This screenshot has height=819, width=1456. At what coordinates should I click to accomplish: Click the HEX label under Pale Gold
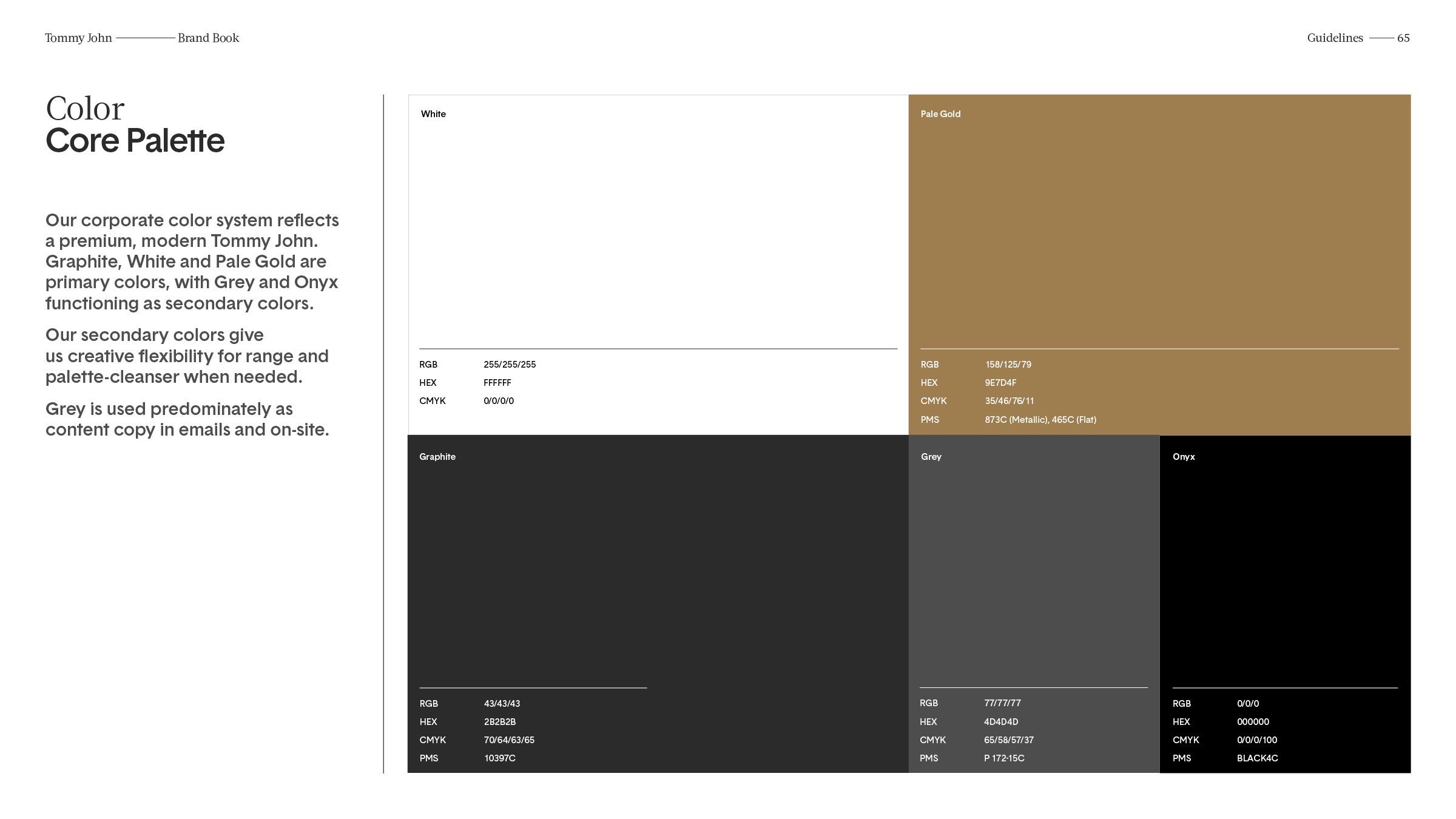pos(929,383)
